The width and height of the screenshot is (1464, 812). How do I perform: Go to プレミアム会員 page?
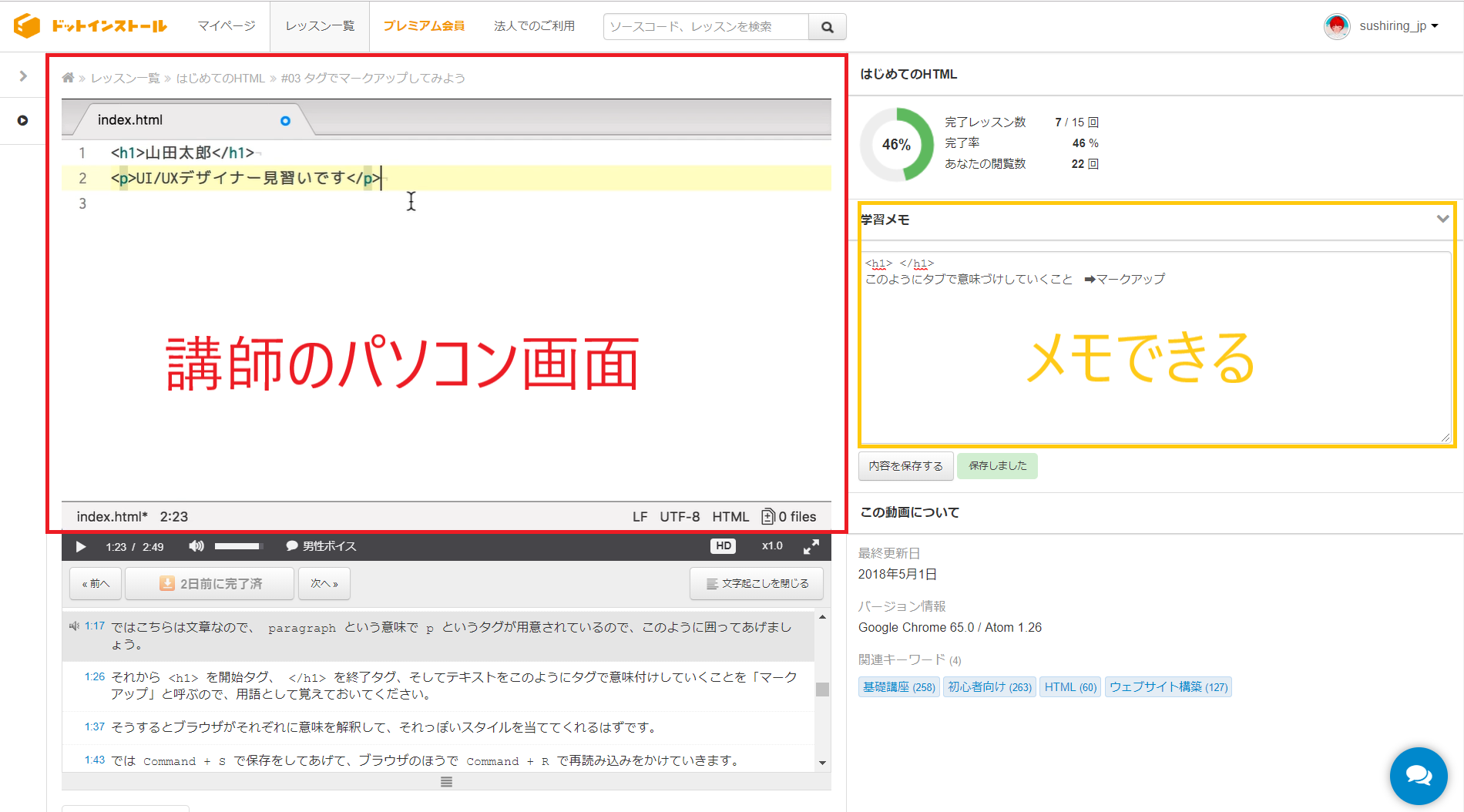pyautogui.click(x=424, y=26)
